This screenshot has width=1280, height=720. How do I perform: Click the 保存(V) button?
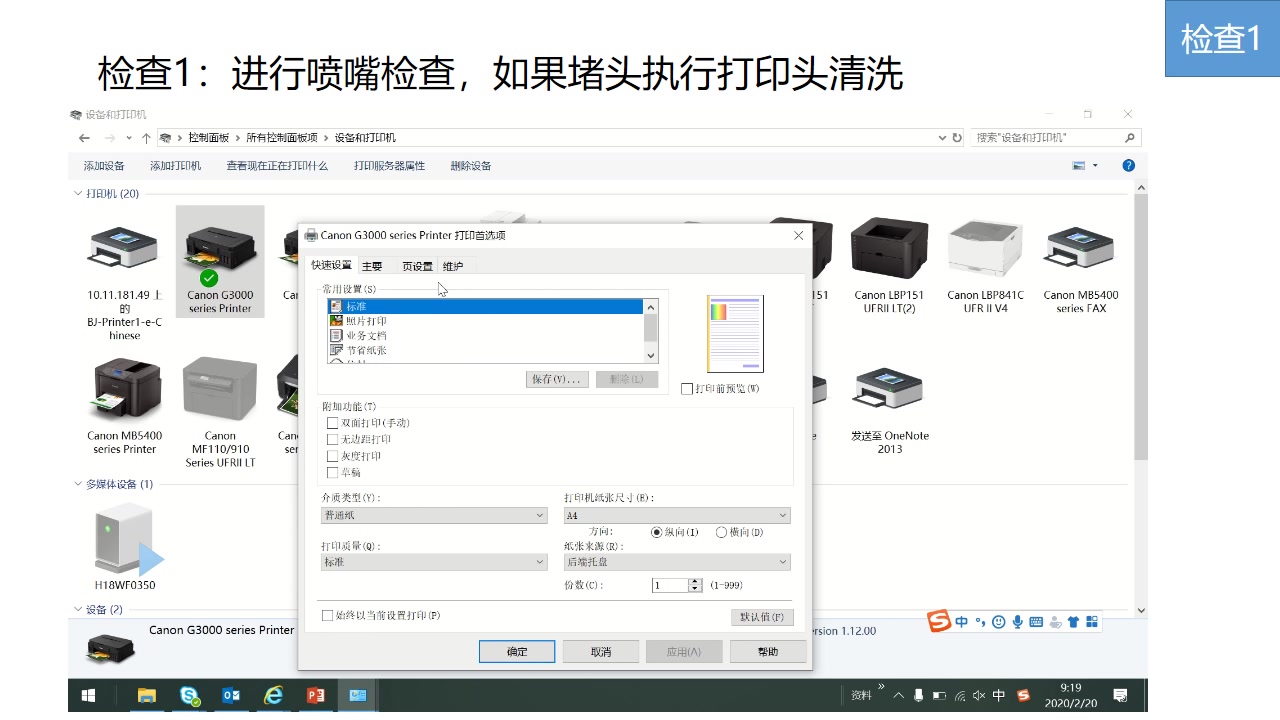pyautogui.click(x=556, y=379)
